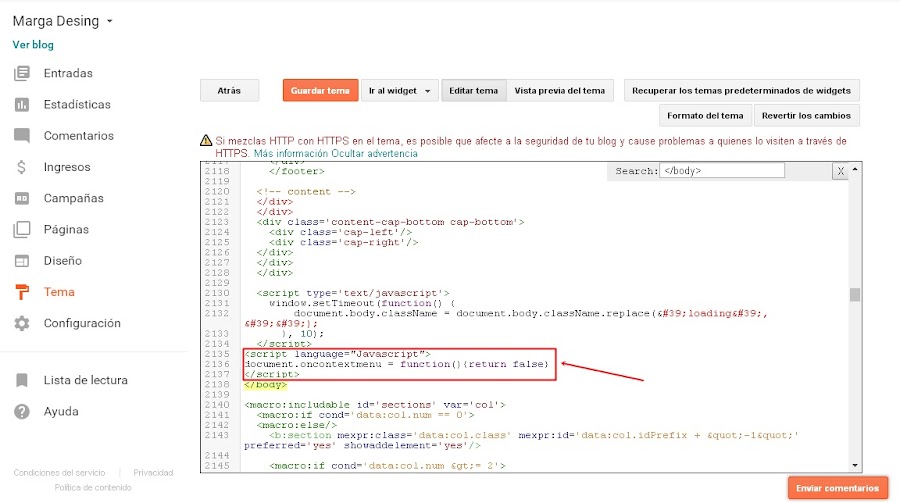Click the script type='text/javascript' line

coord(353,293)
